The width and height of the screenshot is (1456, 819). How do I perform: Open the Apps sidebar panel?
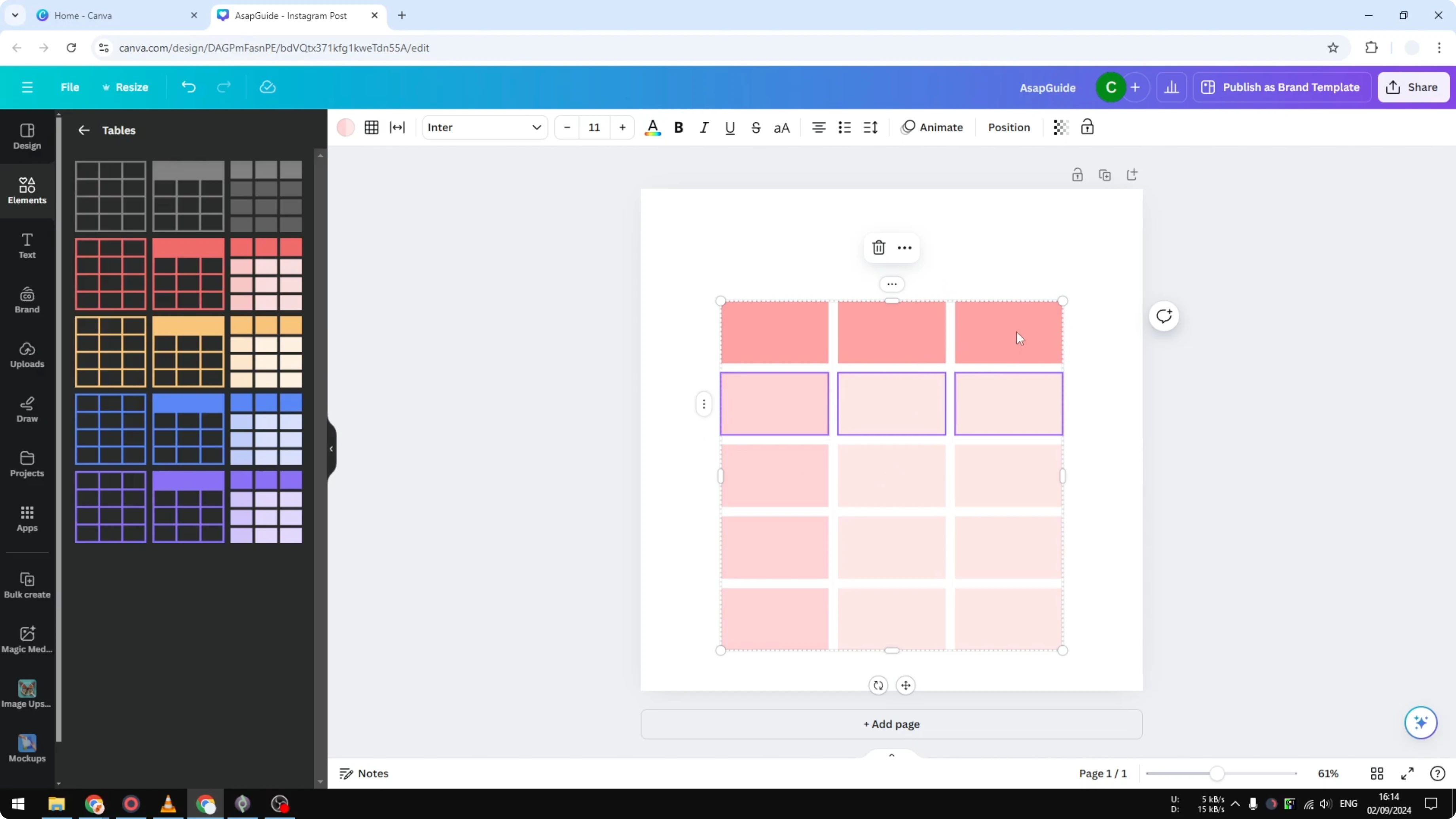pos(27,519)
